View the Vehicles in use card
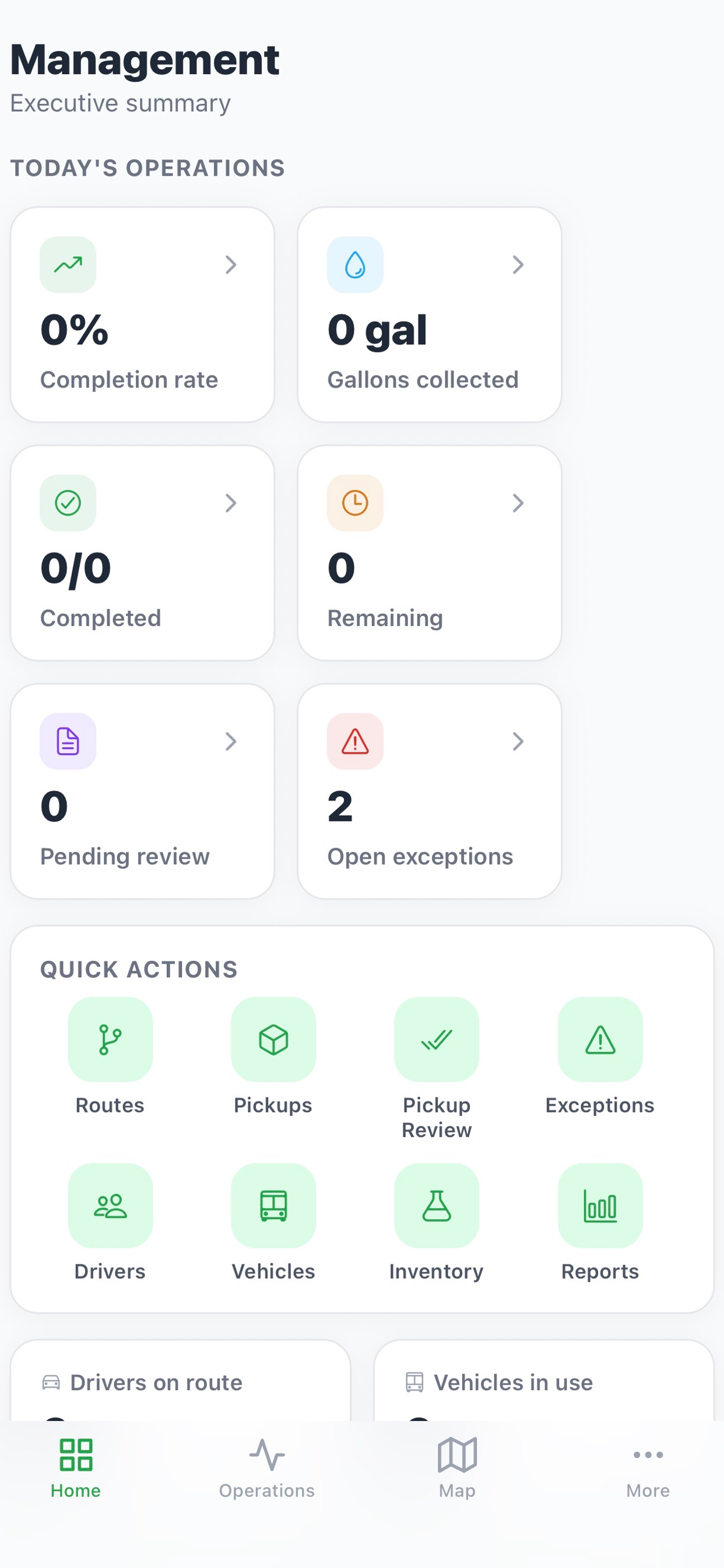 click(x=544, y=1381)
